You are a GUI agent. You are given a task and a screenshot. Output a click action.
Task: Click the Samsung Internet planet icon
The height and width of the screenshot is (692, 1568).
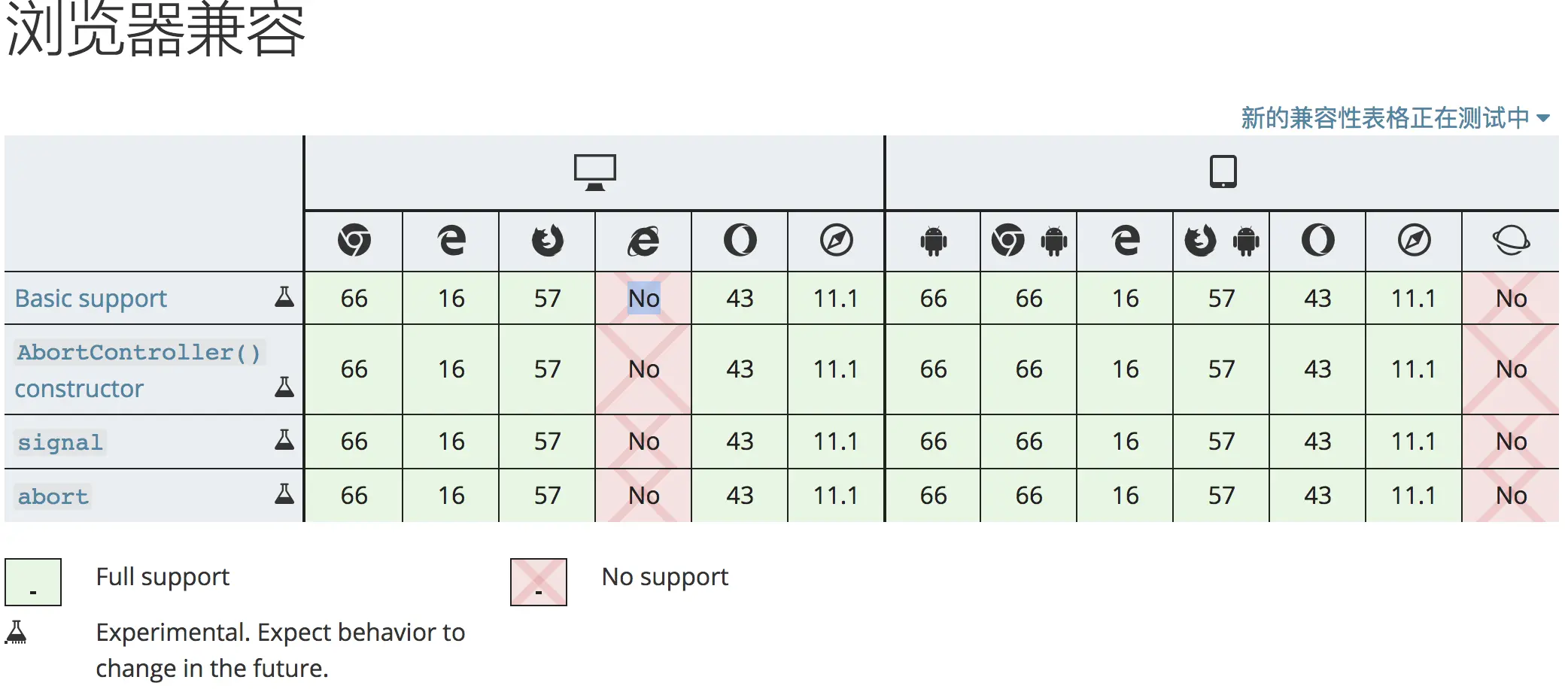click(x=1511, y=241)
